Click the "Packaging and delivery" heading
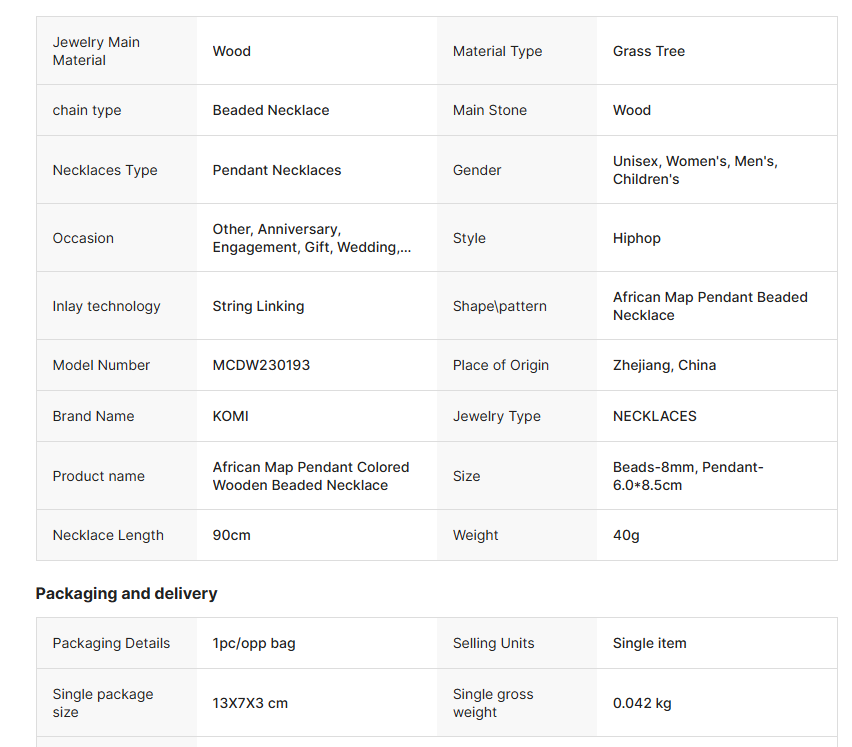Image resolution: width=852 pixels, height=747 pixels. click(x=126, y=593)
